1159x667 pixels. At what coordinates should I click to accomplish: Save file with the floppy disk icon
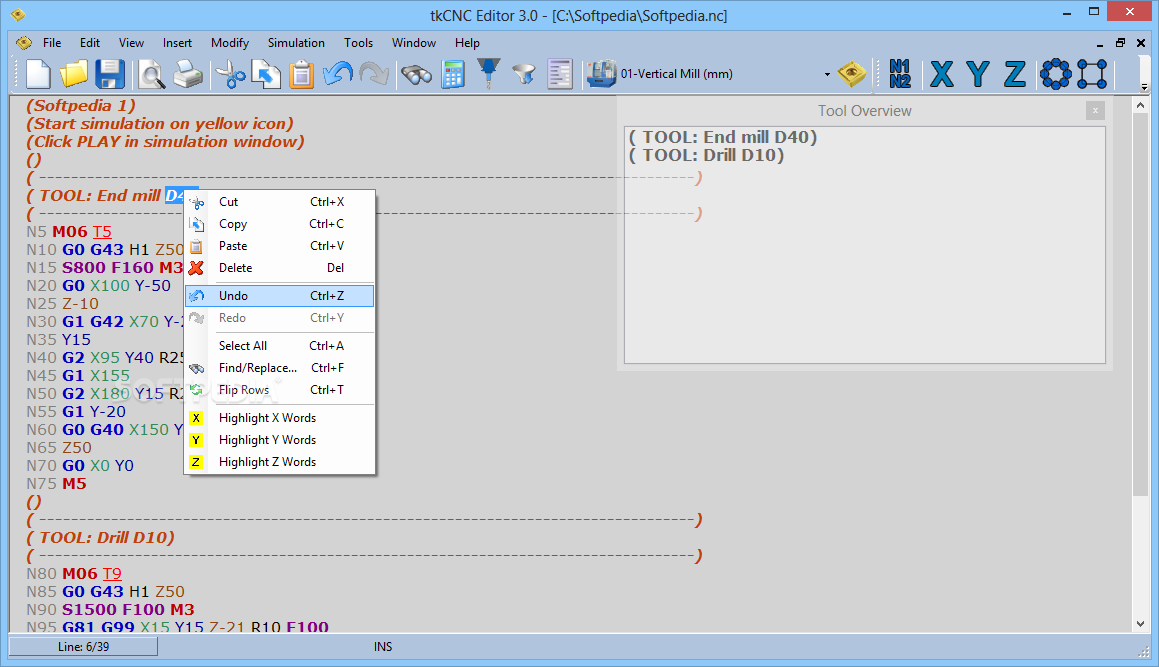coord(109,74)
